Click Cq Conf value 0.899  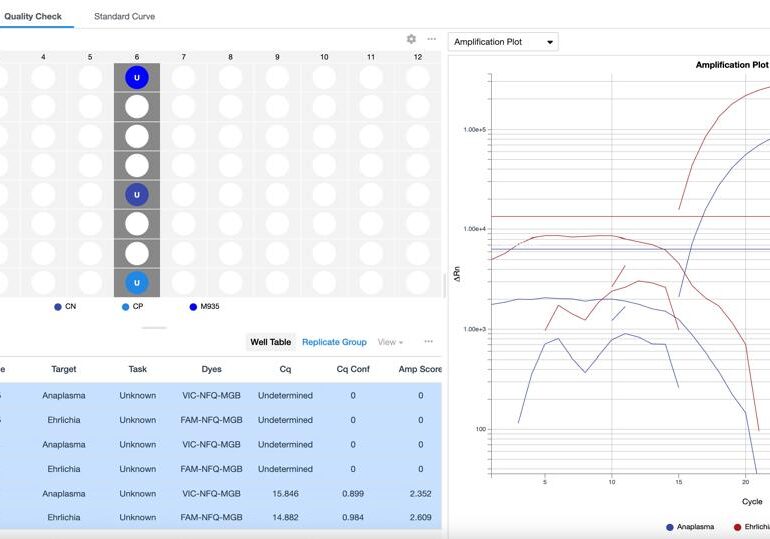(x=353, y=493)
